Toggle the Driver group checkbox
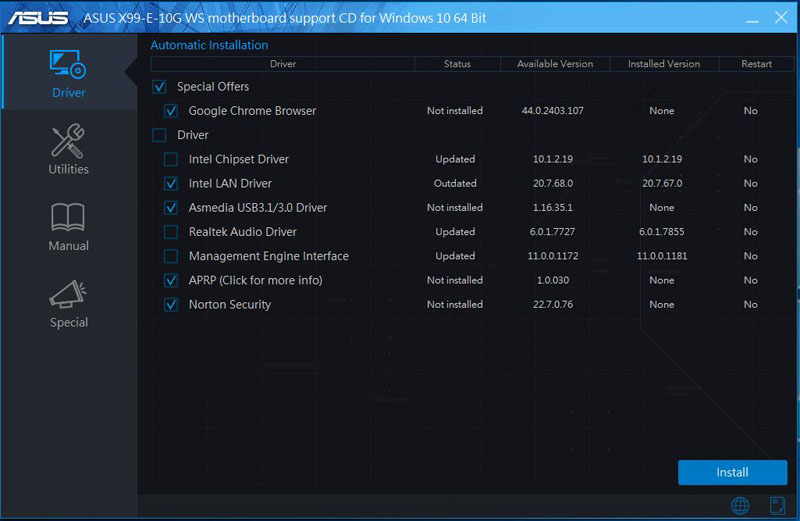The height and width of the screenshot is (521, 800). click(159, 135)
